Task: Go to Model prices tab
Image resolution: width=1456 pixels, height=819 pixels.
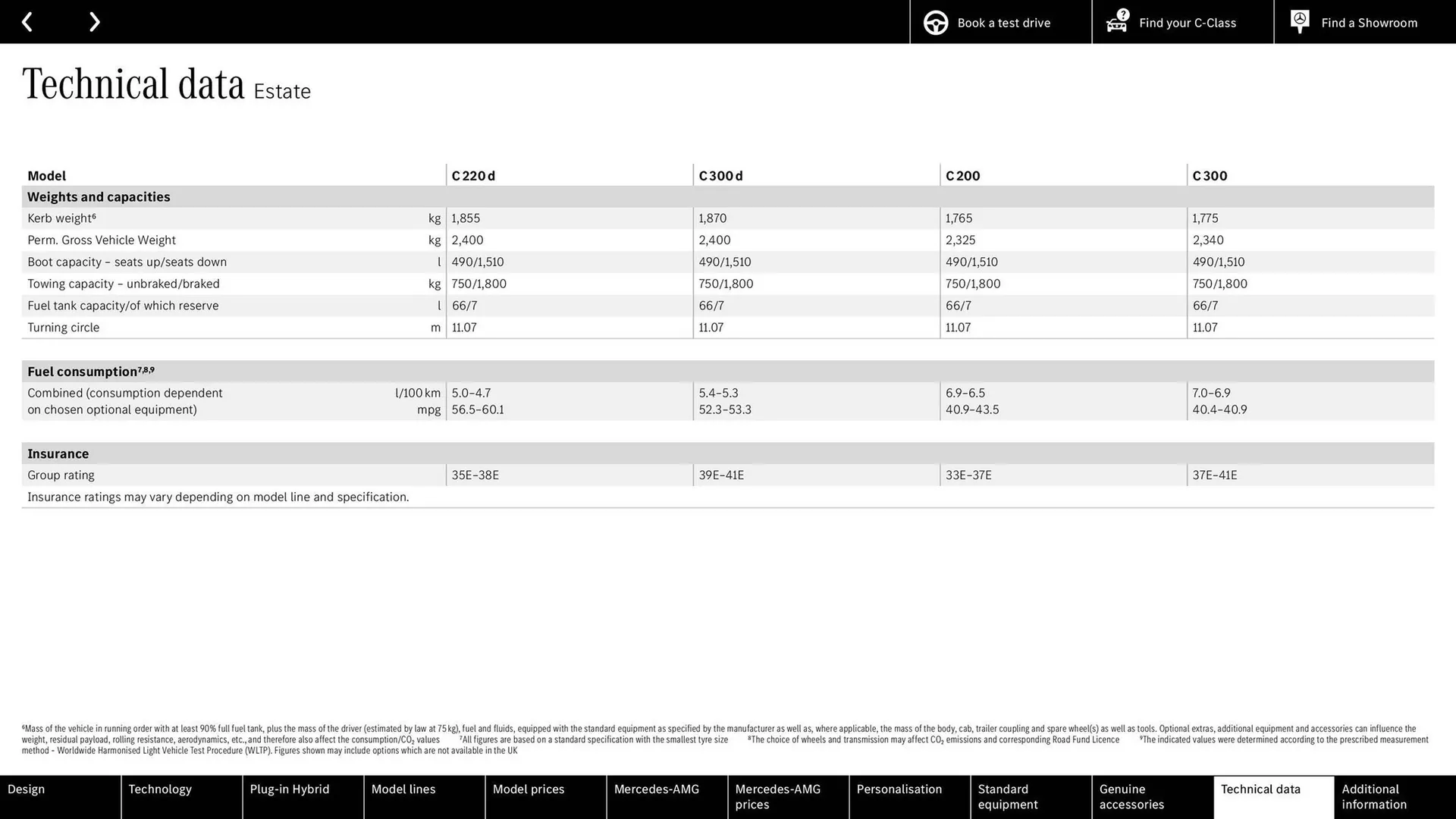Action: click(545, 796)
